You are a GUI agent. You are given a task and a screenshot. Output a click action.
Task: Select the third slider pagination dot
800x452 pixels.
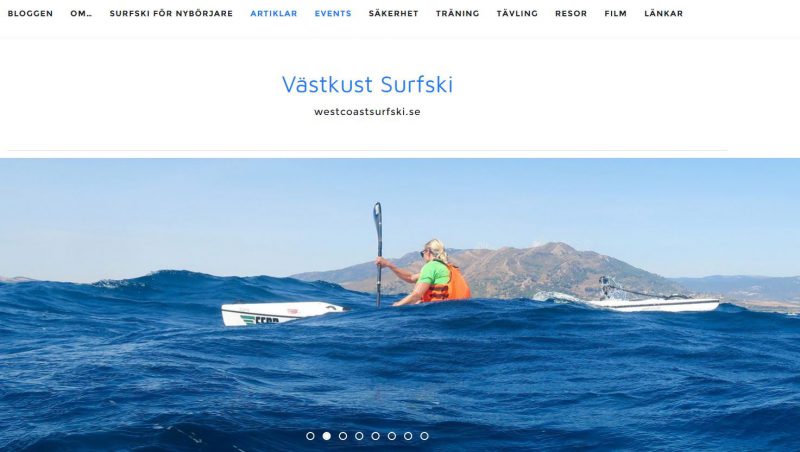(x=343, y=436)
